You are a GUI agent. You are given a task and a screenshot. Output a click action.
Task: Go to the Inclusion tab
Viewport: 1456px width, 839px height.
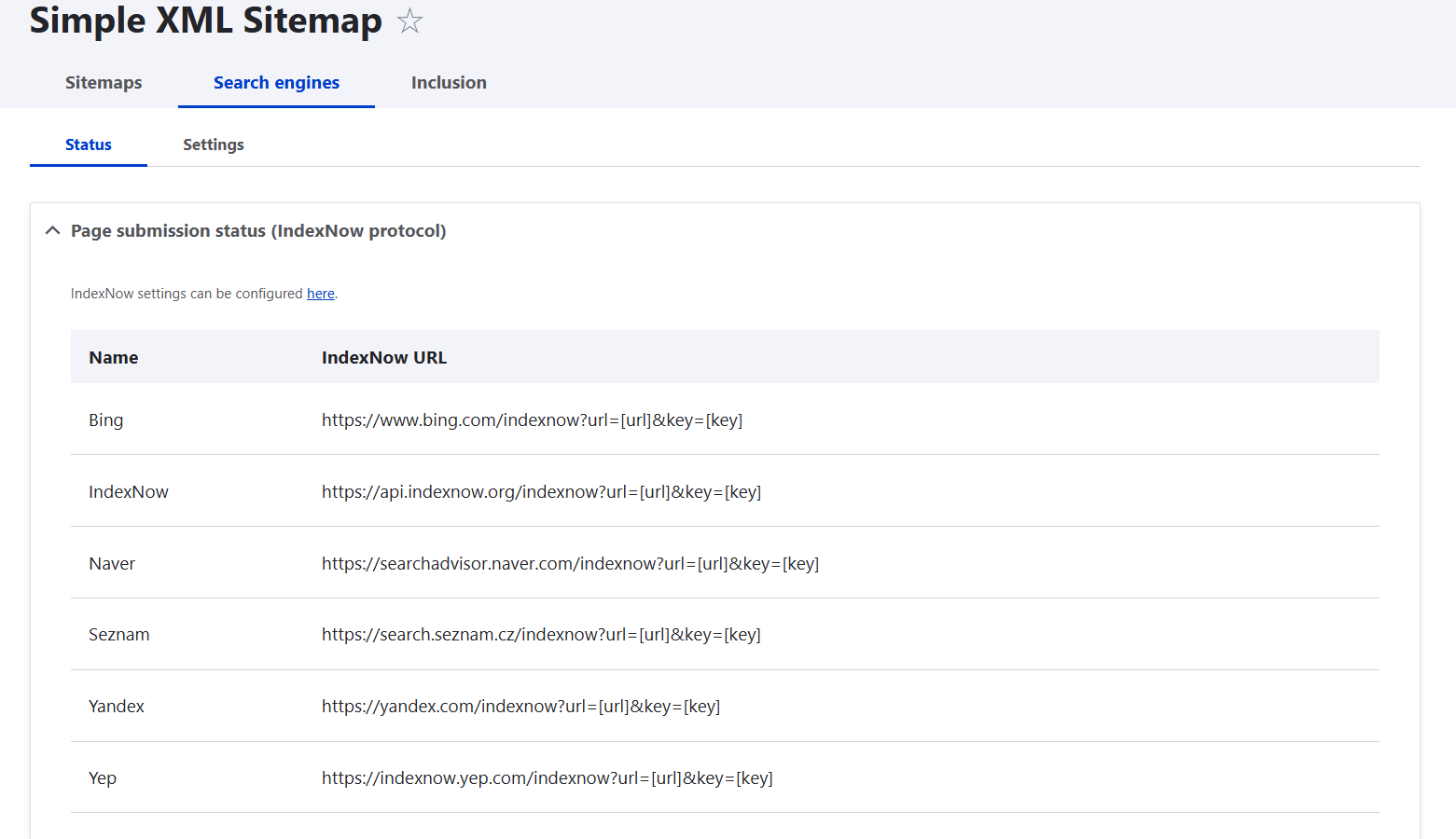449,82
